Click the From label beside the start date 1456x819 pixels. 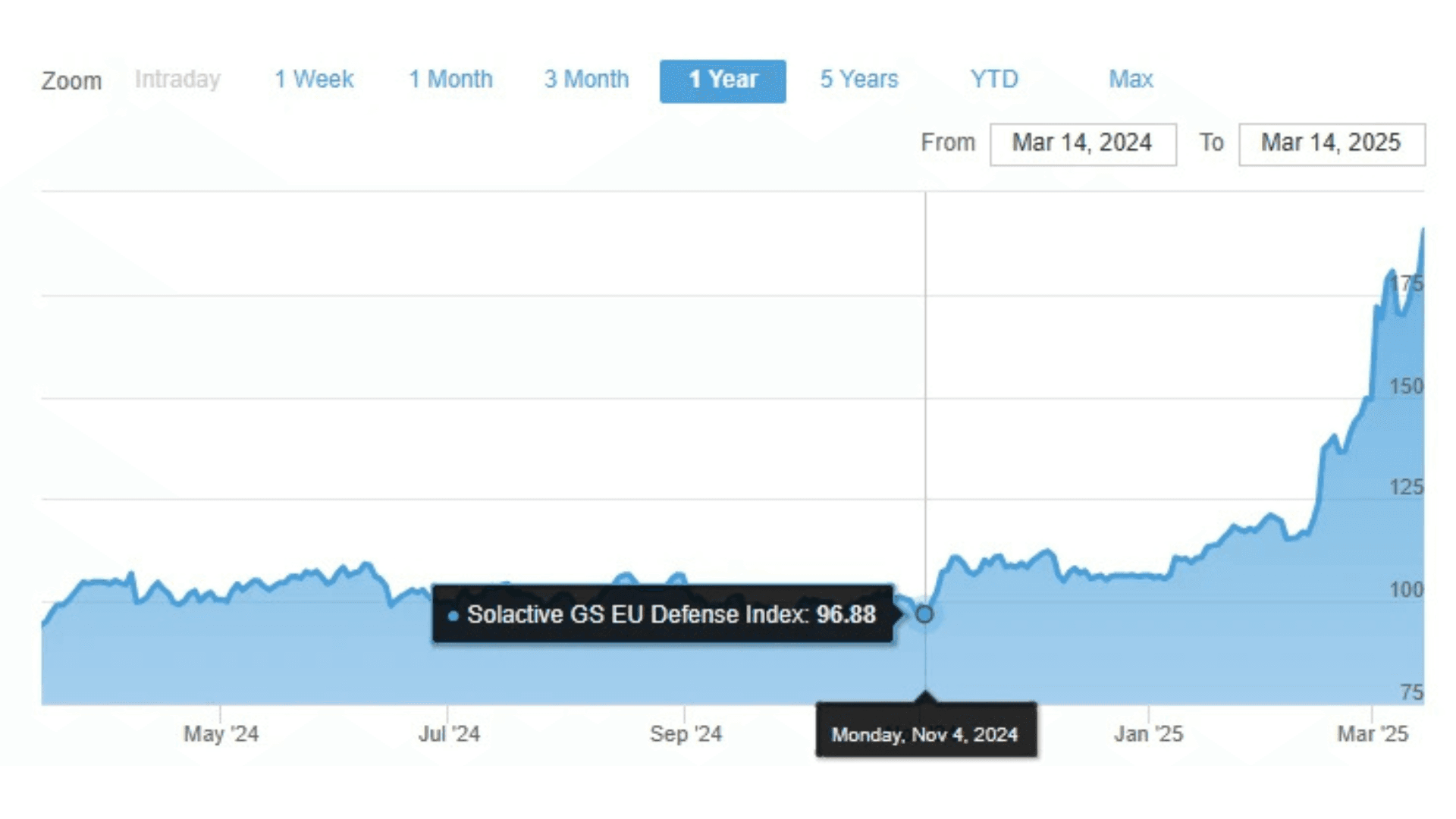click(x=948, y=143)
